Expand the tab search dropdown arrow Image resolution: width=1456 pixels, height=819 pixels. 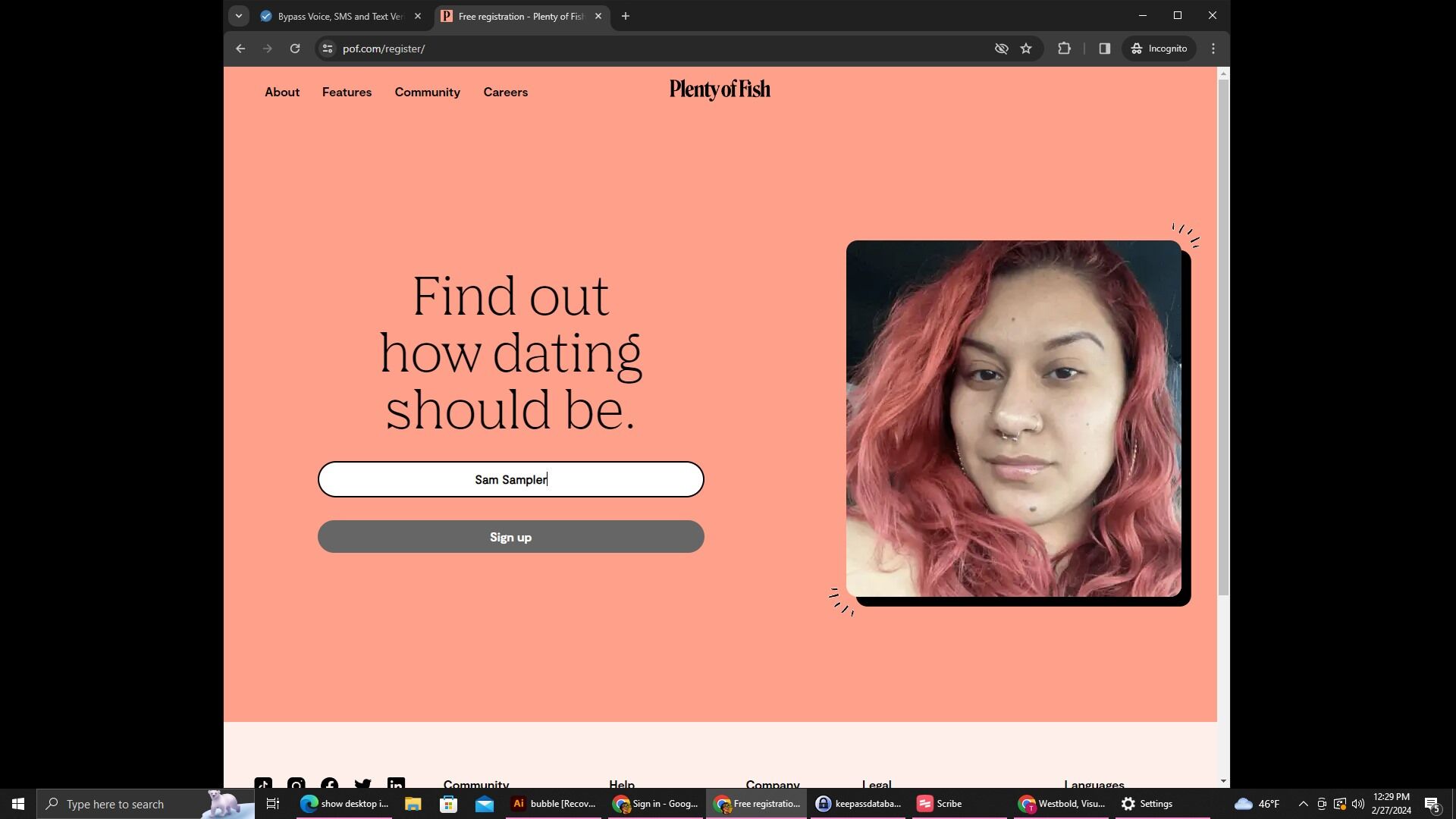(239, 16)
